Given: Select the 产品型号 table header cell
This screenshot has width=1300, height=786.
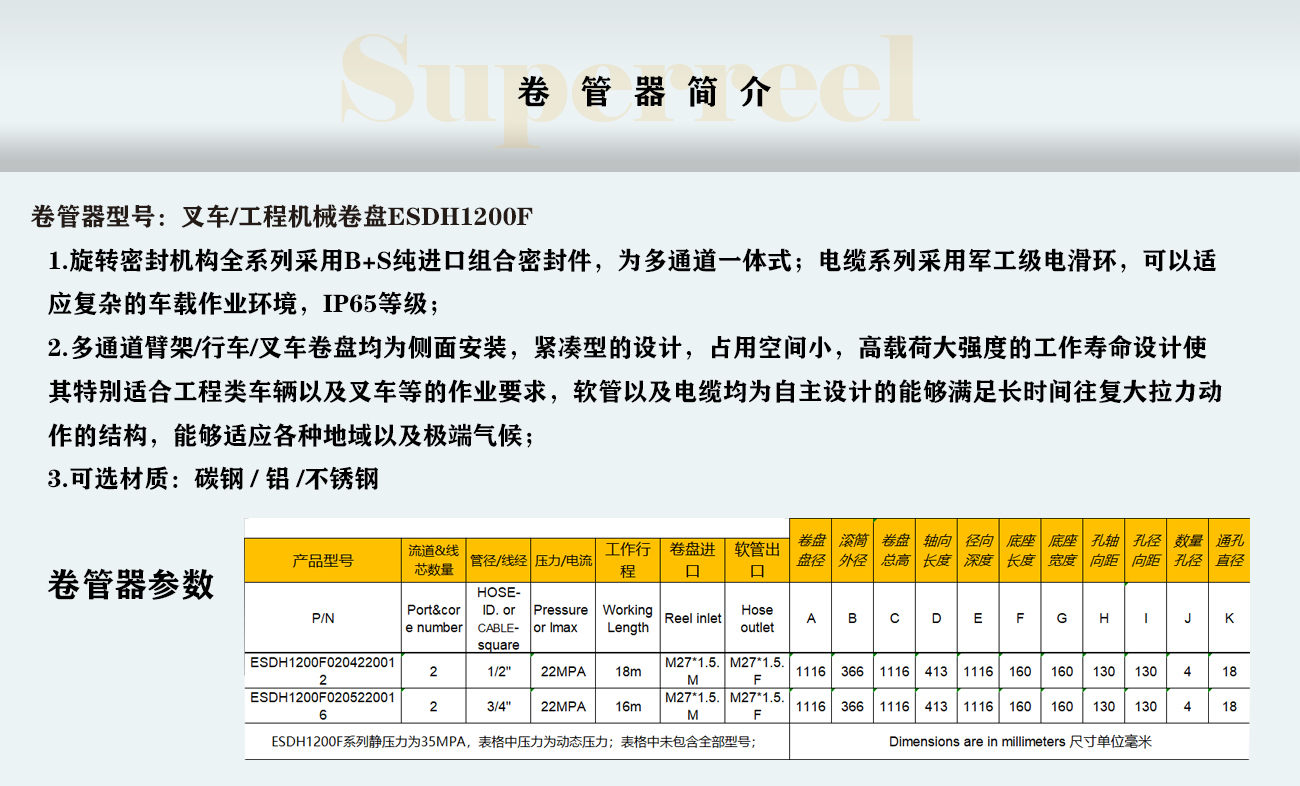Looking at the screenshot, I should pyautogui.click(x=323, y=561).
